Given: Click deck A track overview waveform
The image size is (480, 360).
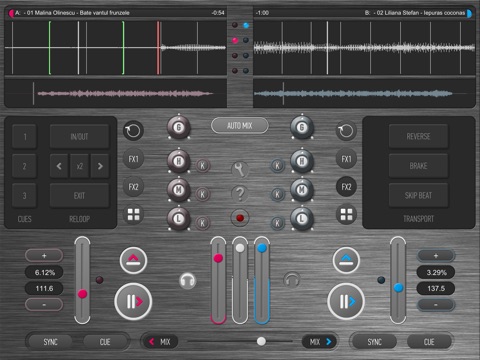Looking at the screenshot, I should point(115,93).
